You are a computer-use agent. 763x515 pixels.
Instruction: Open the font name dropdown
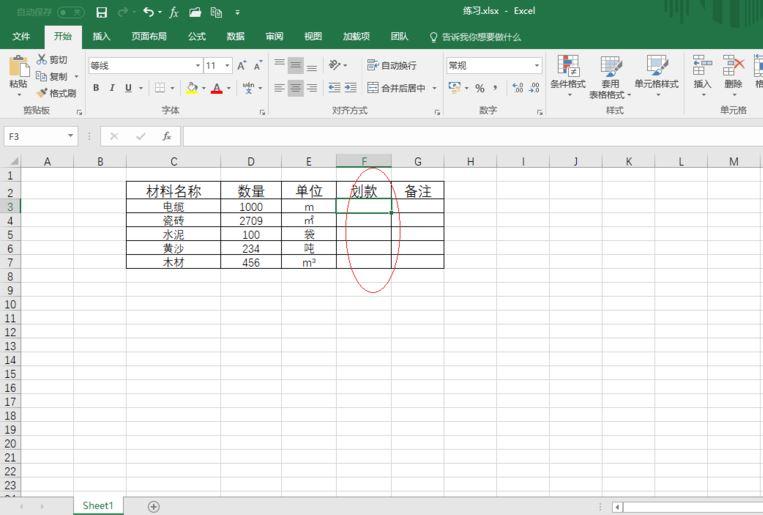198,65
